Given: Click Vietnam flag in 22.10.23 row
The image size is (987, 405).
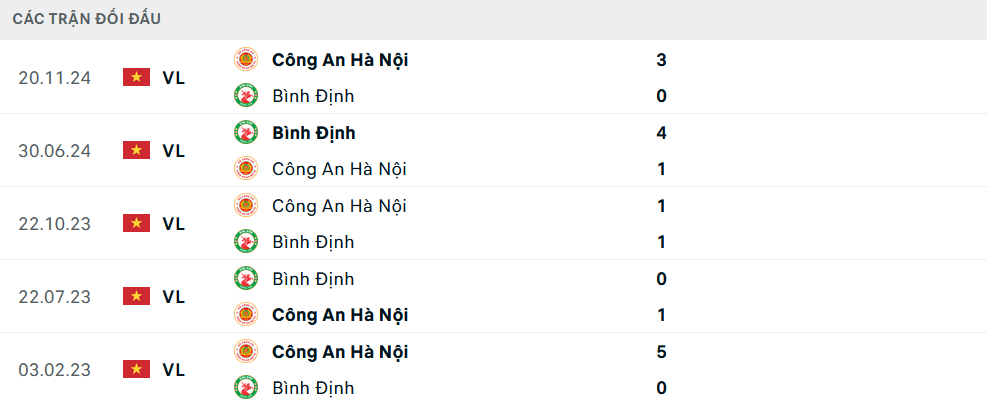Looking at the screenshot, I should tap(137, 224).
